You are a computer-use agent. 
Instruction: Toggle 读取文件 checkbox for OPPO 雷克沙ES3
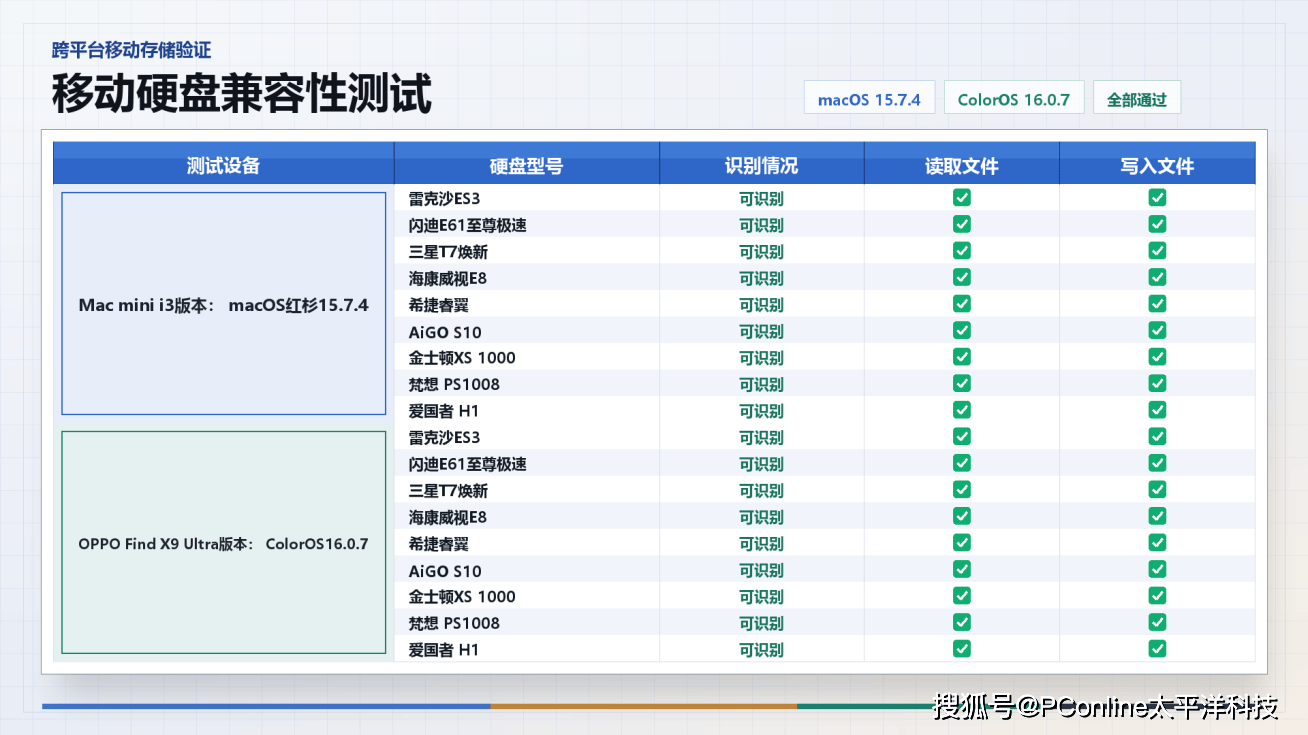click(x=962, y=436)
